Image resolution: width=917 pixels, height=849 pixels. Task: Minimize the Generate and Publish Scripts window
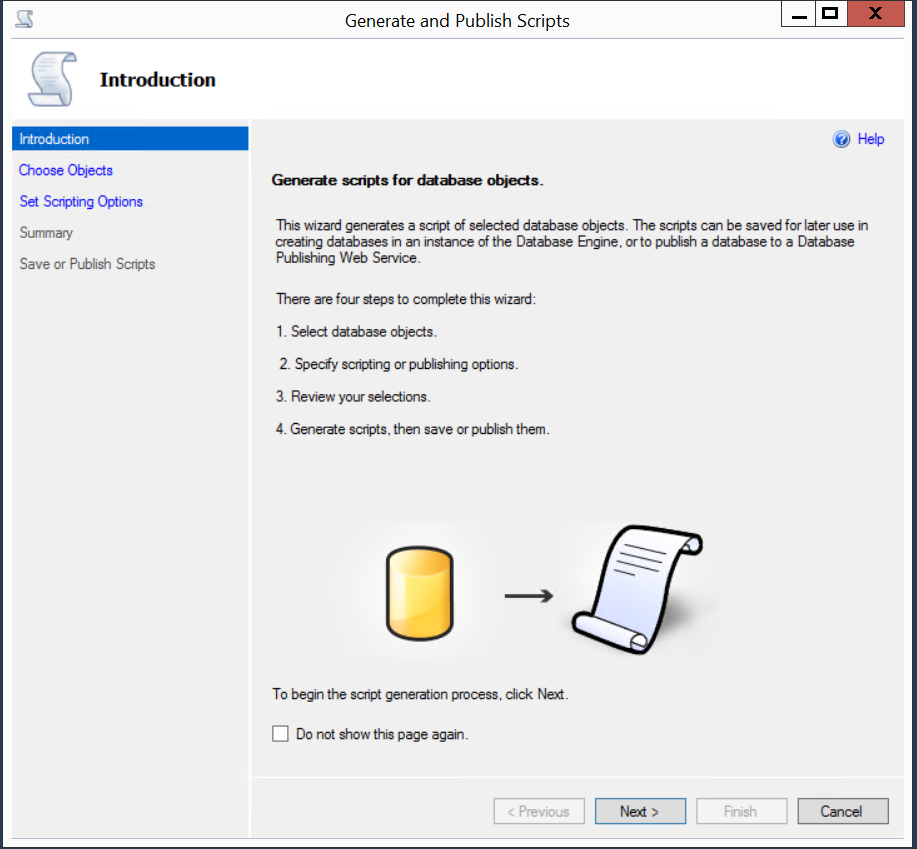tap(799, 15)
